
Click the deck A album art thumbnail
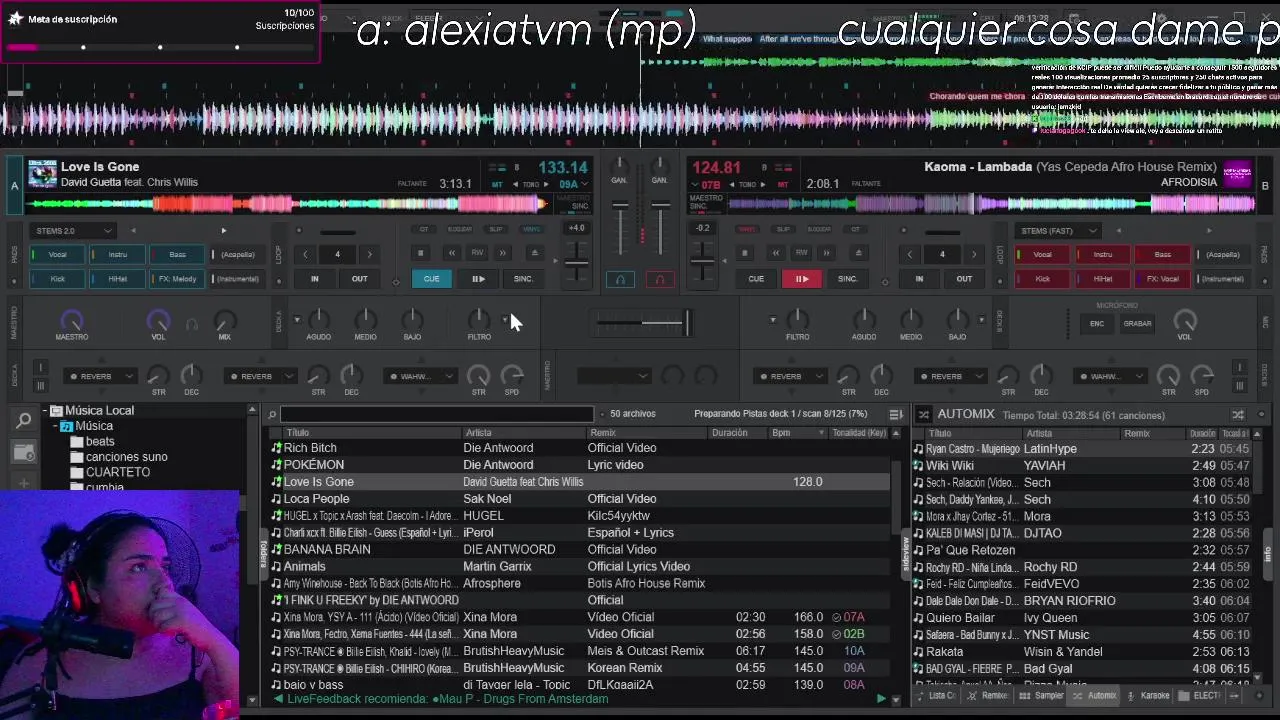click(x=42, y=174)
